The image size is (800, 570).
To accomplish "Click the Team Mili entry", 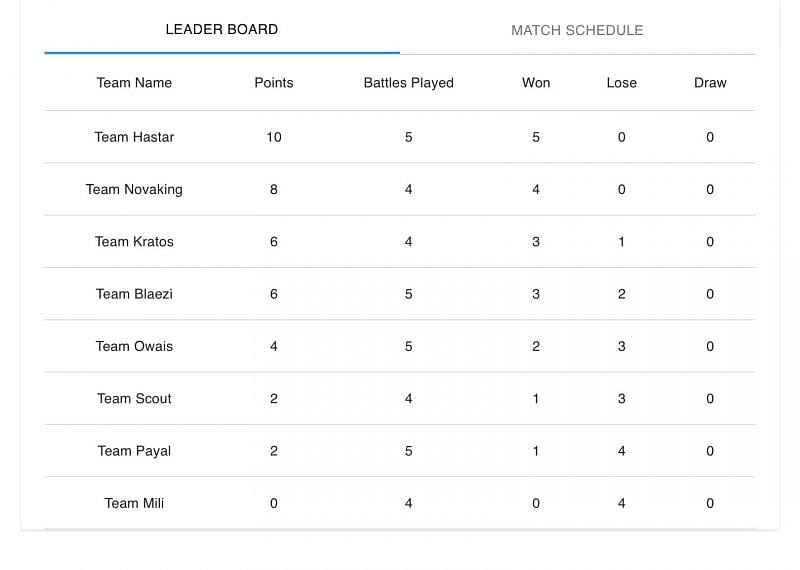I will click(x=134, y=503).
